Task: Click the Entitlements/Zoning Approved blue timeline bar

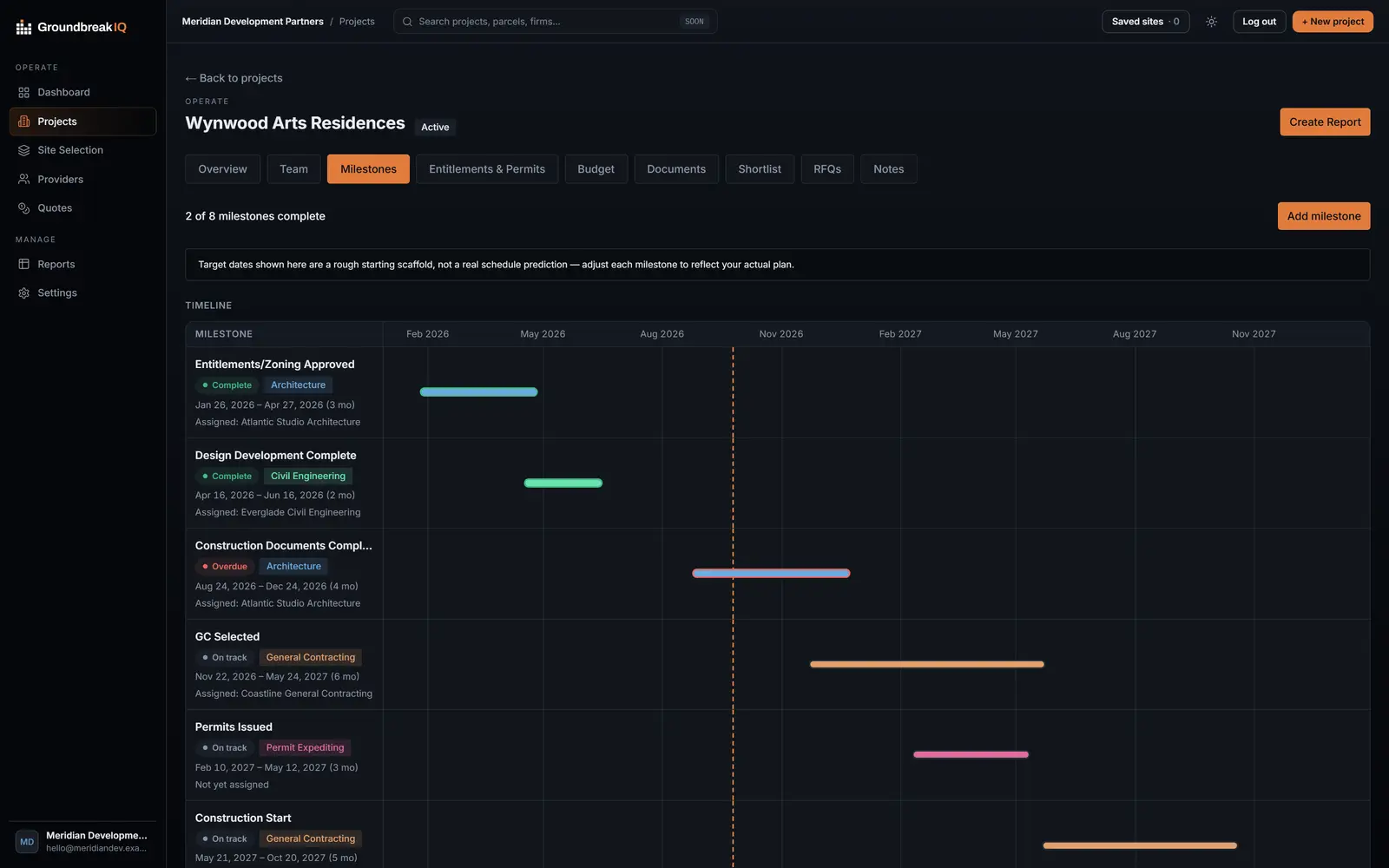Action: 478,392
